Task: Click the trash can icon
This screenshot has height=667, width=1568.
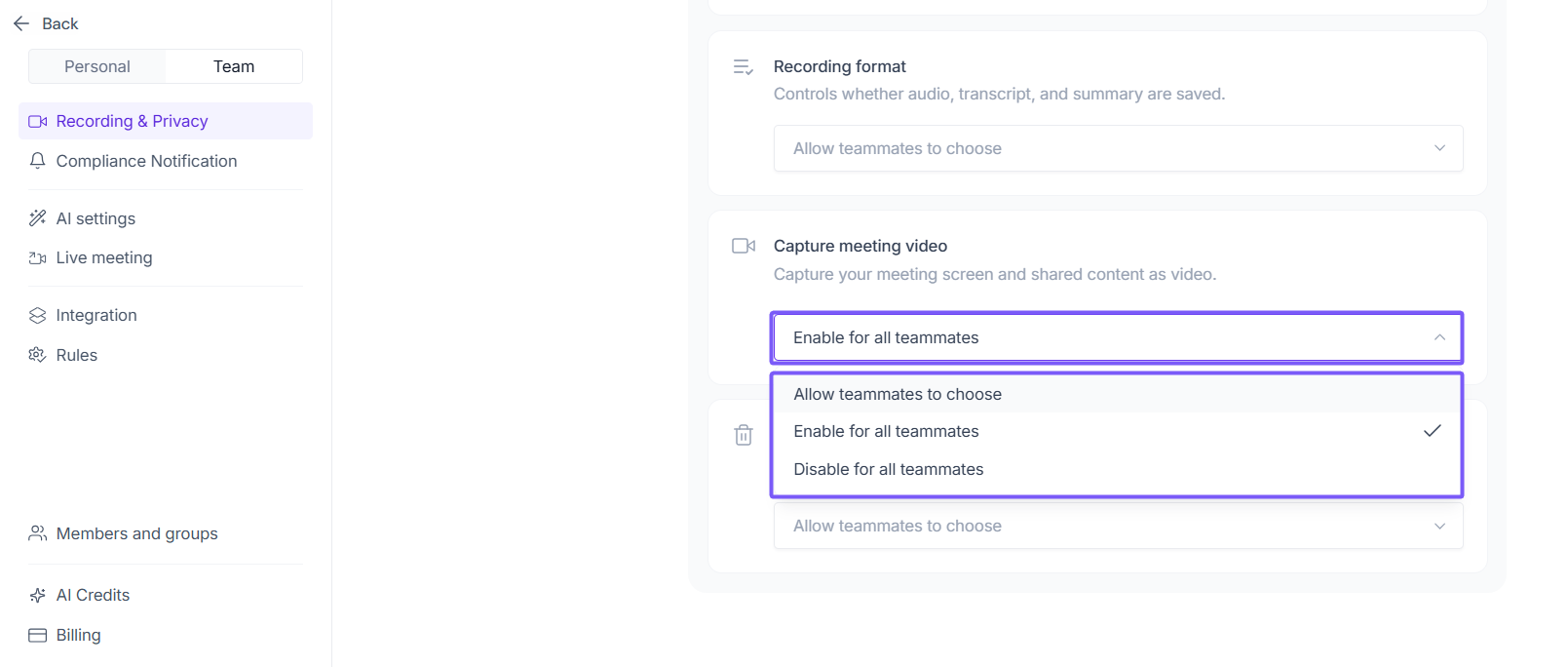Action: [744, 435]
